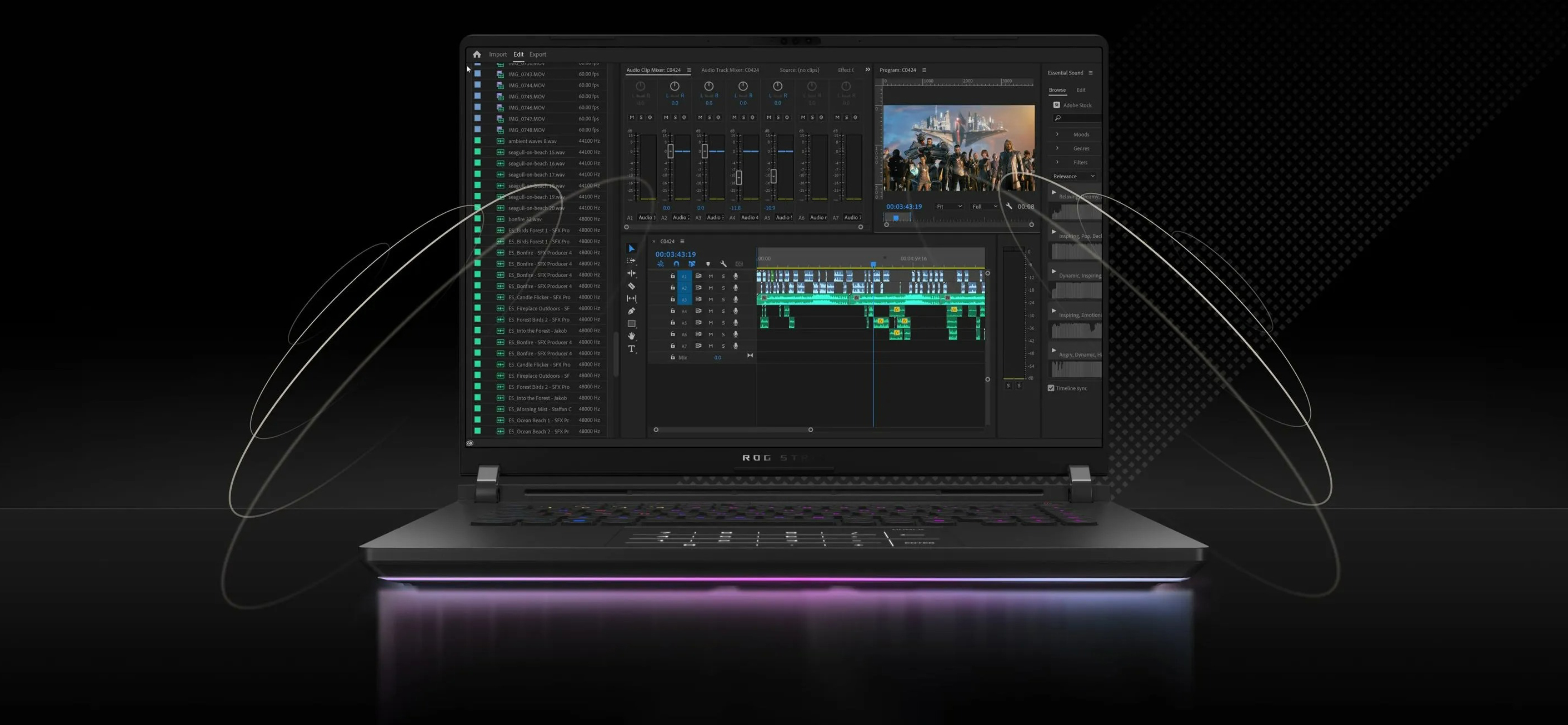Expand the Filters category
Screen dimensions: 1568x725
click(1057, 162)
